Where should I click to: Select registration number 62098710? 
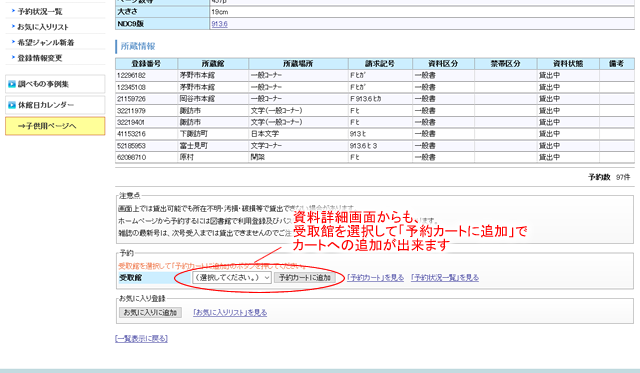(131, 157)
